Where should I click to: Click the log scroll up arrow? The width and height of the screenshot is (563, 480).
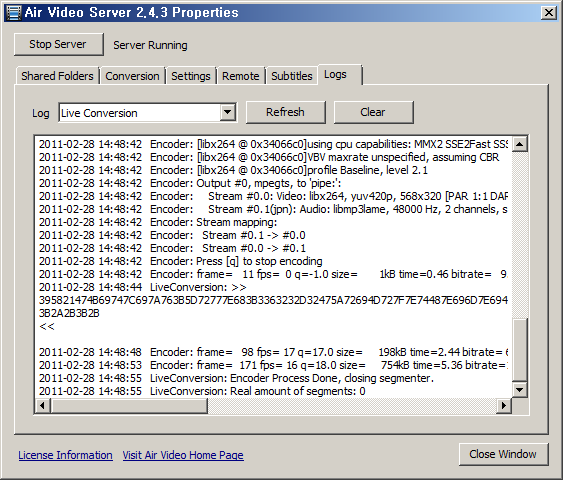point(520,144)
